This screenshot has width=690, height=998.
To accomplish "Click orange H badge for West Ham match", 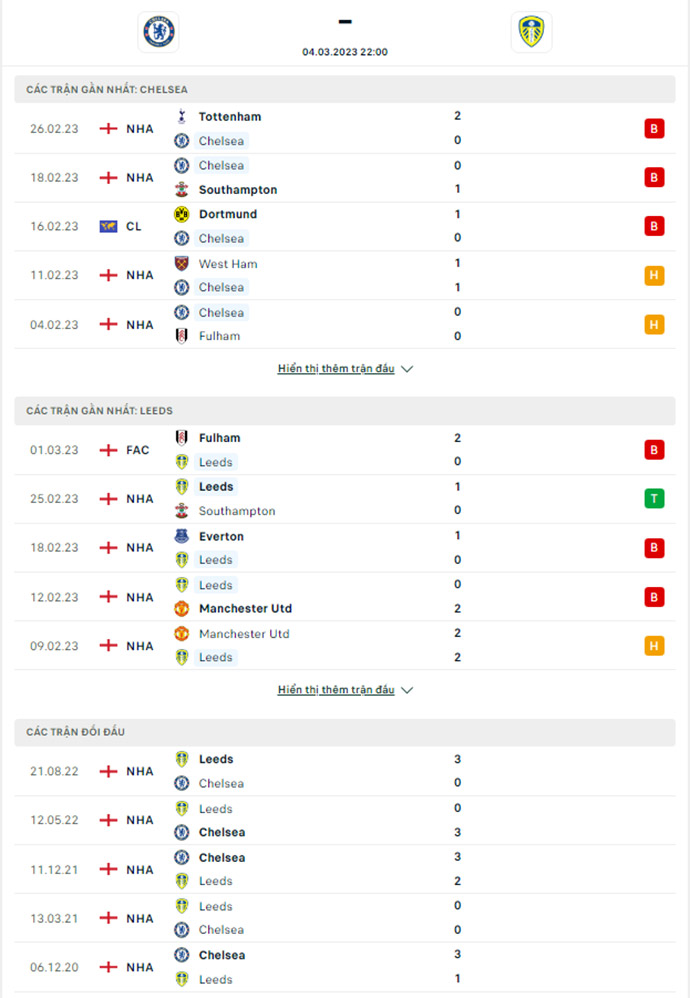I will (x=654, y=275).
